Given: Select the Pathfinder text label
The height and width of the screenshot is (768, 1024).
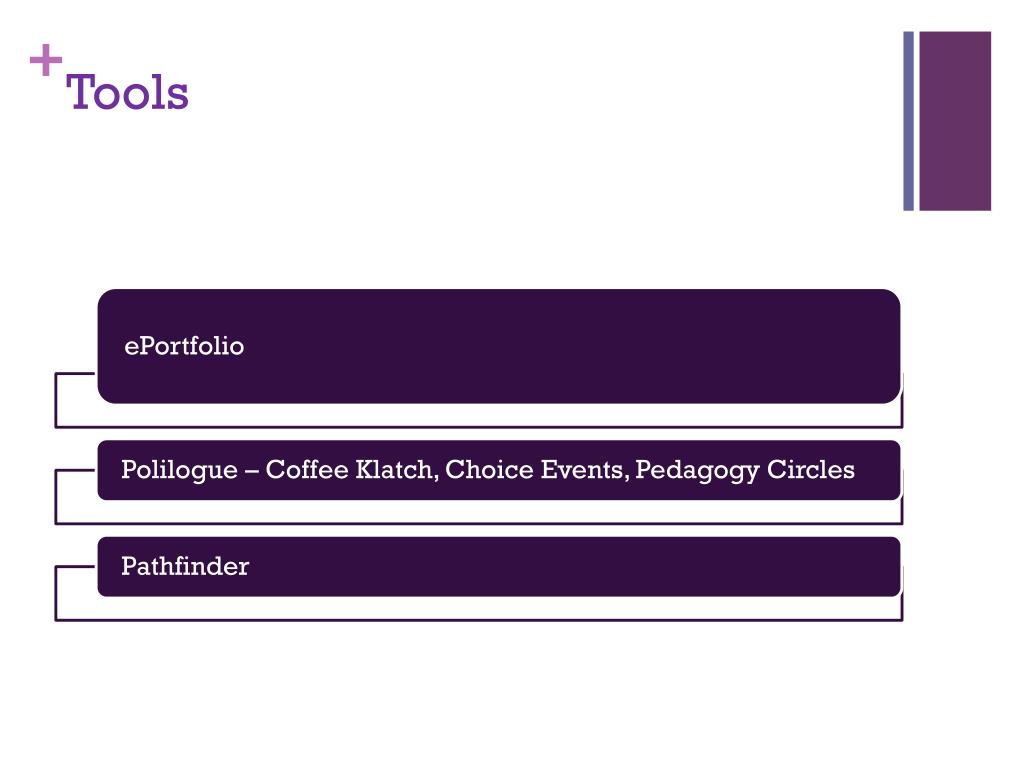Looking at the screenshot, I should pyautogui.click(x=185, y=566).
